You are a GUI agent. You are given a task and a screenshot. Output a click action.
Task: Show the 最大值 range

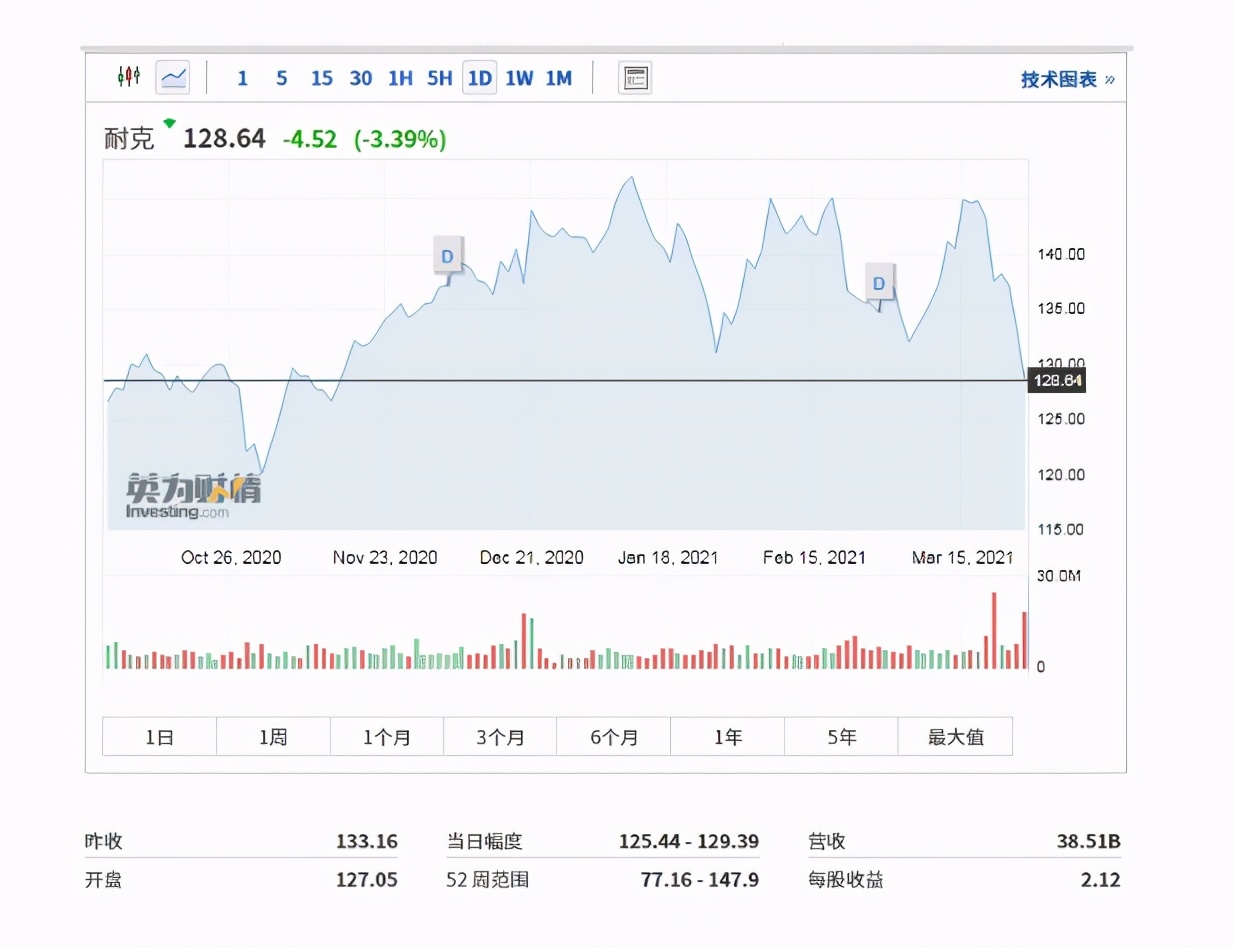pos(955,737)
